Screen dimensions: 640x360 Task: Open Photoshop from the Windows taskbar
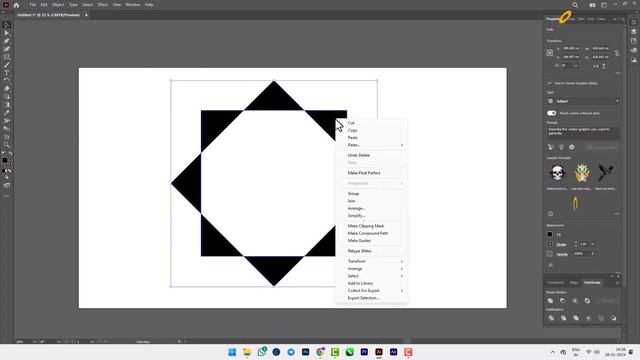pyautogui.click(x=305, y=352)
